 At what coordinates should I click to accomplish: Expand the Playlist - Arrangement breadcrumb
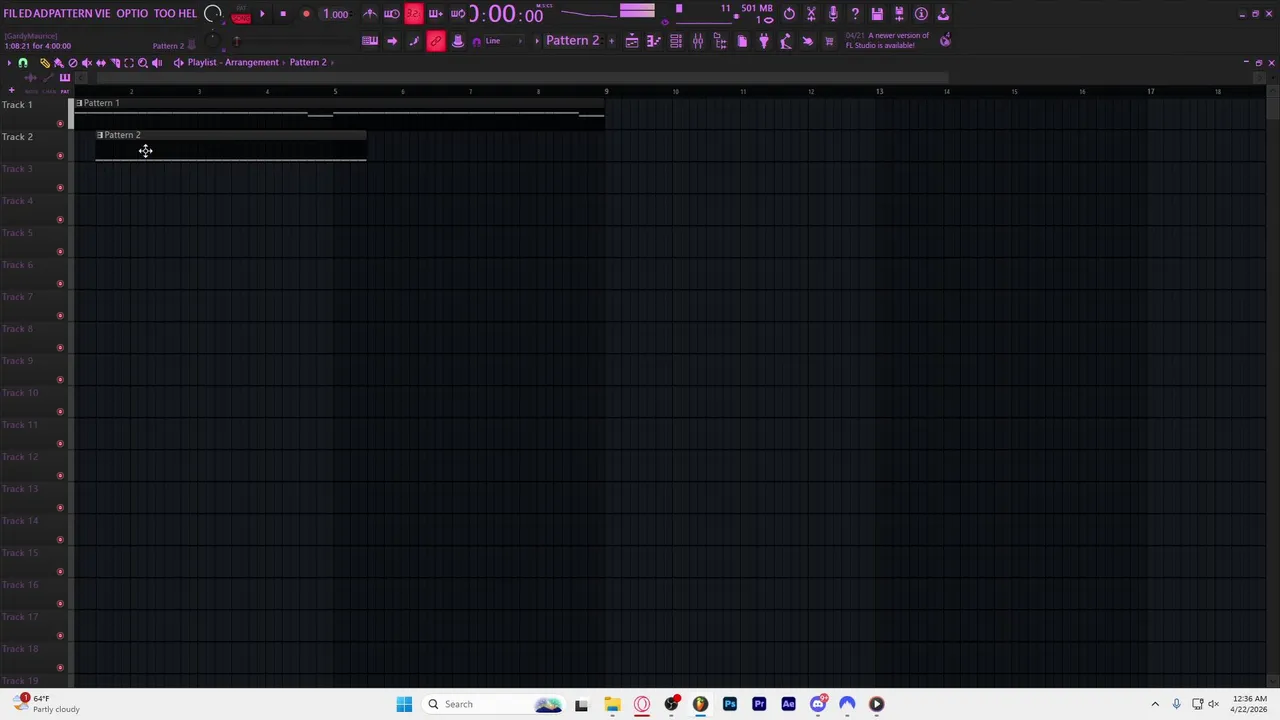point(233,62)
